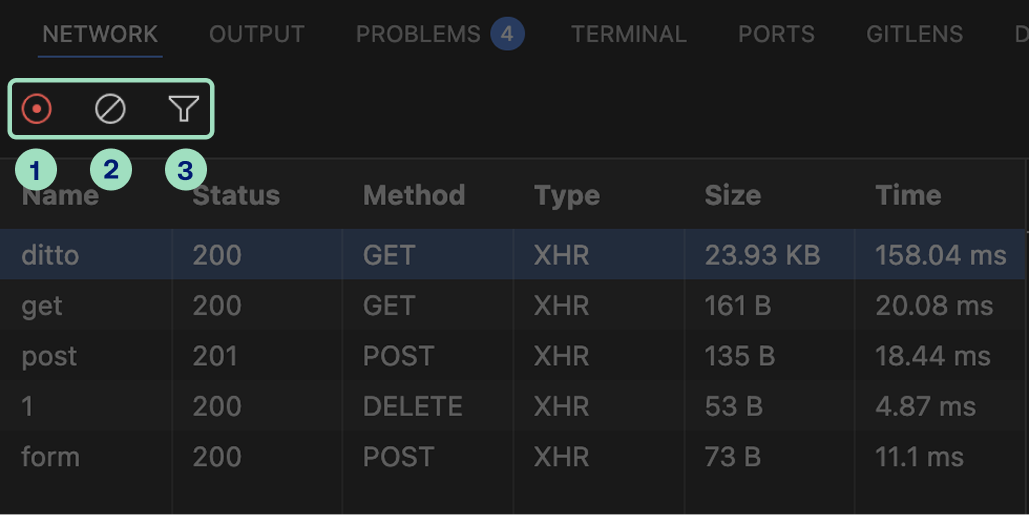This screenshot has height=515, width=1029.
Task: Switch to the Terminal tab
Action: coord(628,34)
